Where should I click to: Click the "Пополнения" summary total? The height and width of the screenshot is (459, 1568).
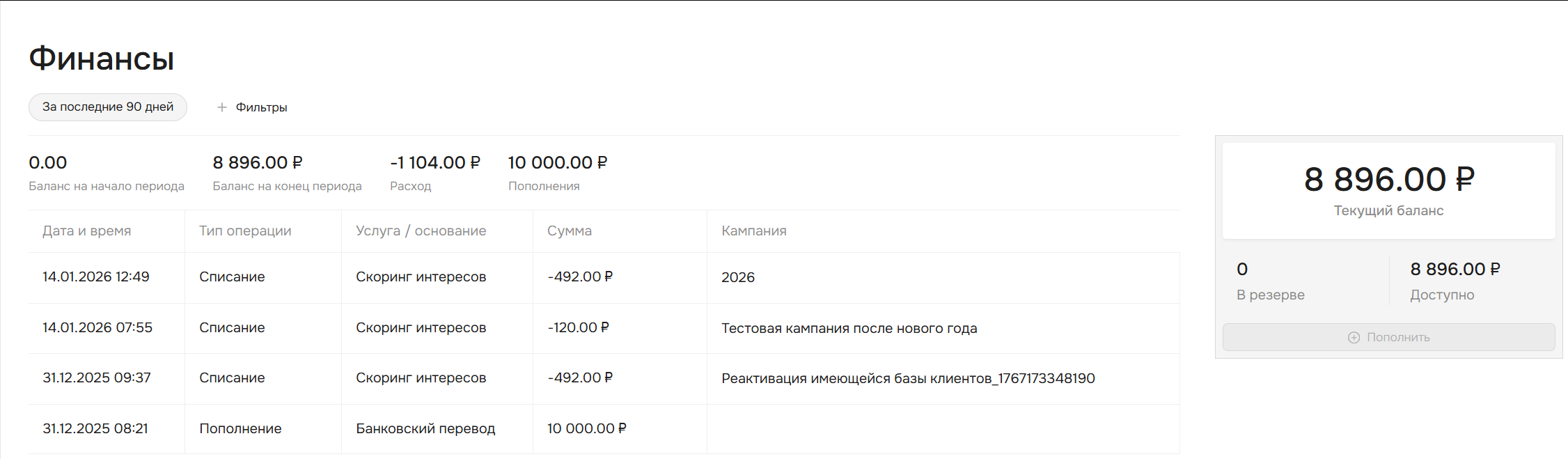point(557,163)
